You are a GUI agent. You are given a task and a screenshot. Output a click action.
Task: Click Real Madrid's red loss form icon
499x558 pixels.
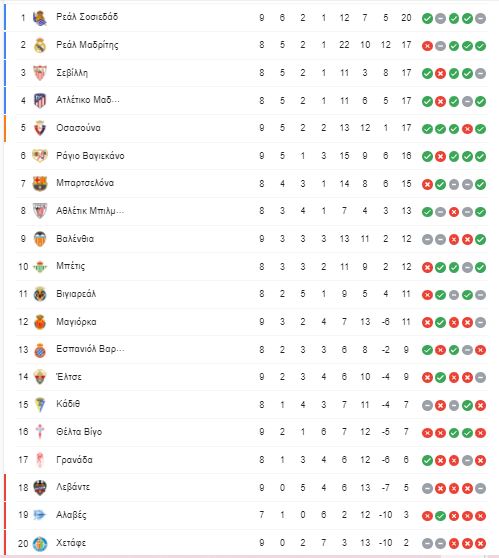click(427, 46)
